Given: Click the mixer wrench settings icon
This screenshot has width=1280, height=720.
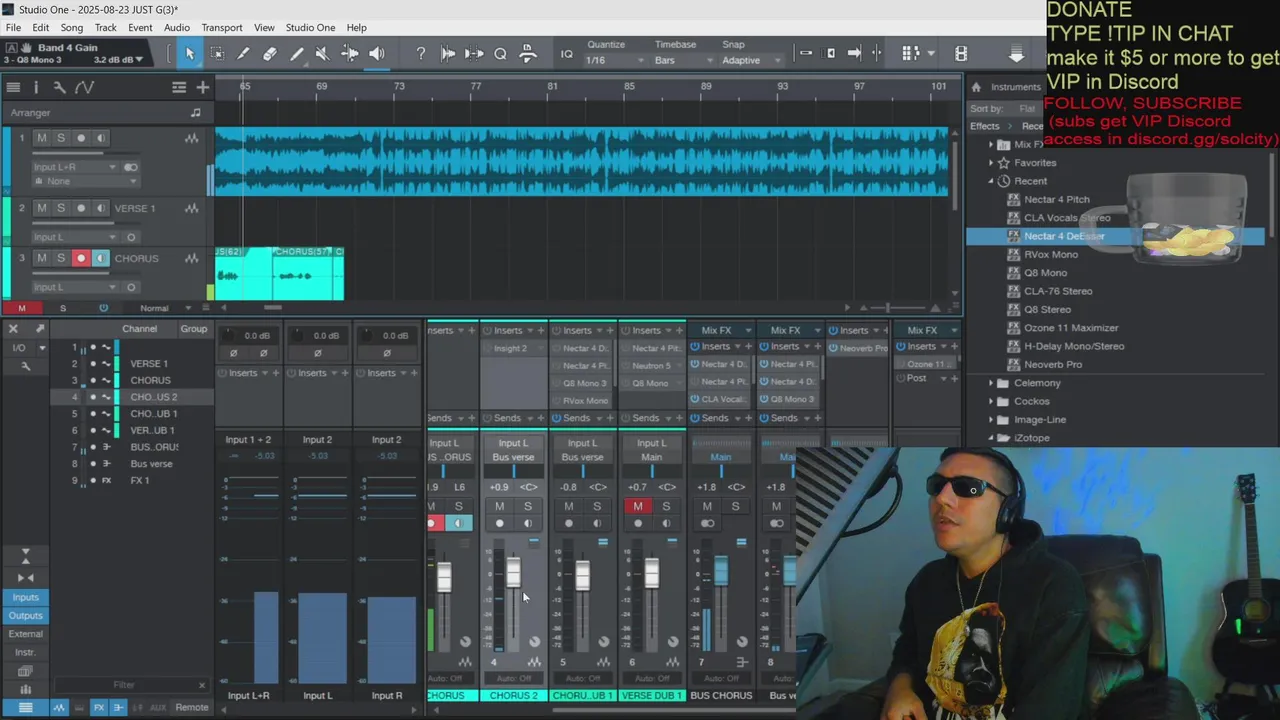Looking at the screenshot, I should pyautogui.click(x=26, y=367).
